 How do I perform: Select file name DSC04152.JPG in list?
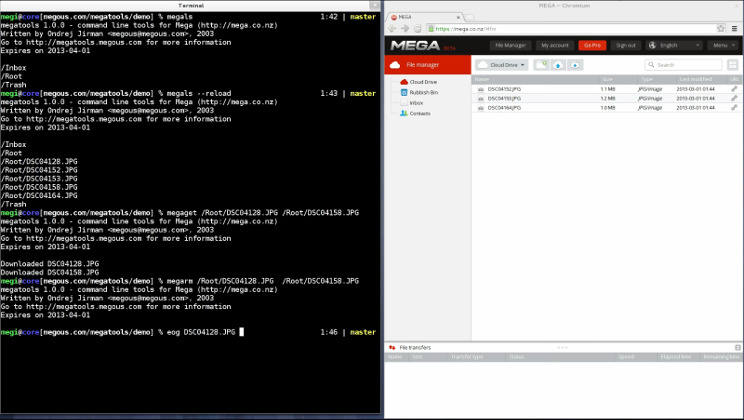(504, 89)
